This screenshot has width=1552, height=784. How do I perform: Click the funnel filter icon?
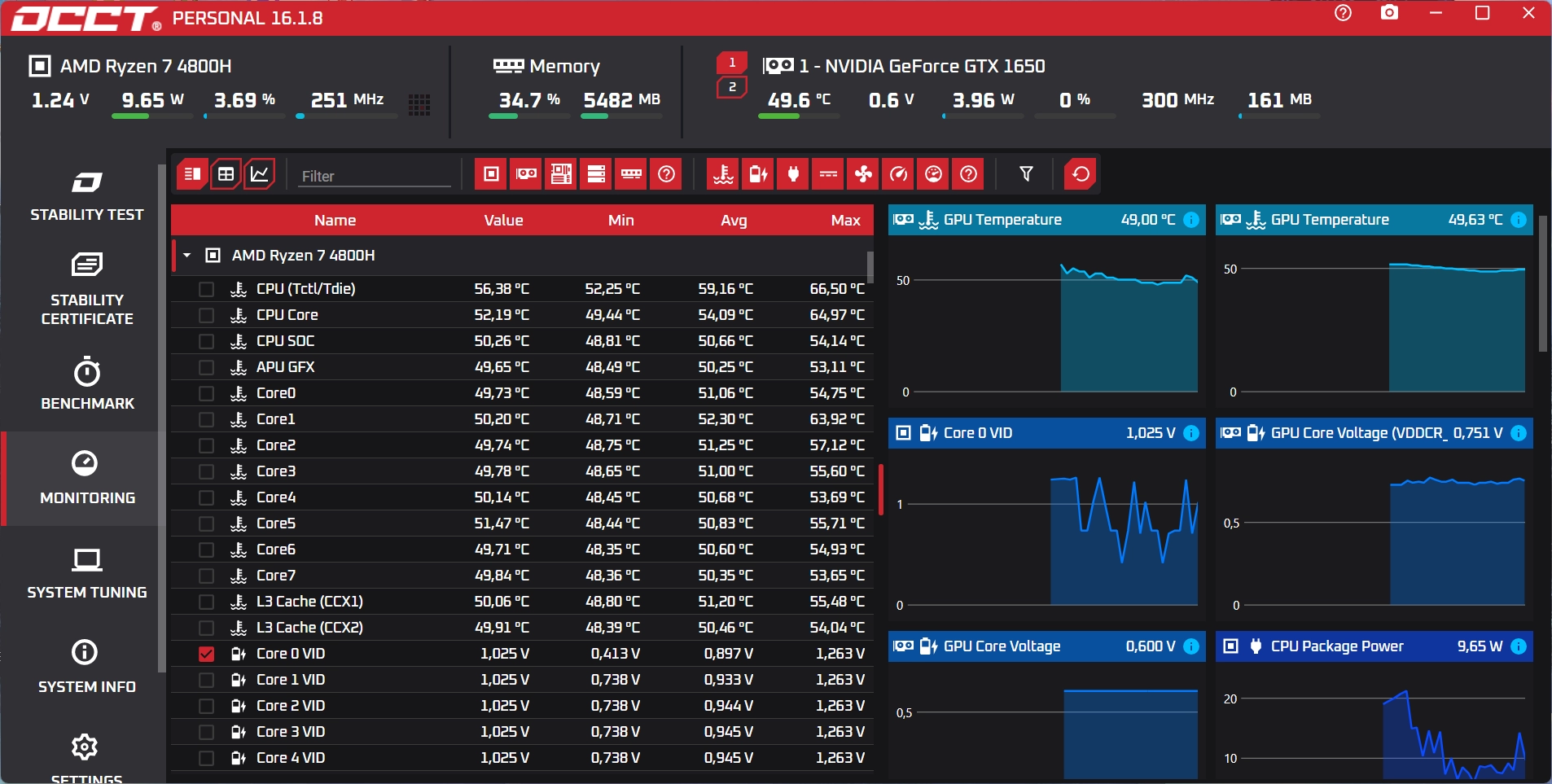tap(1026, 174)
